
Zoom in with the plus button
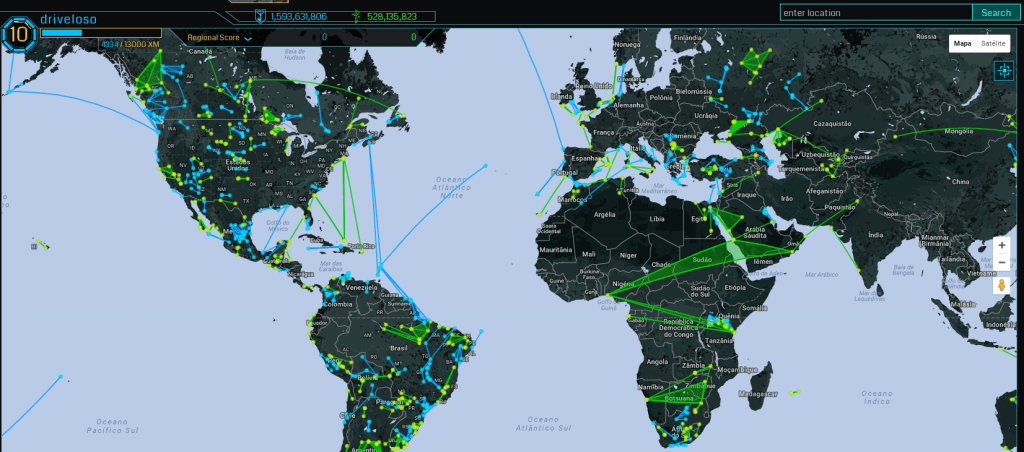(1002, 245)
